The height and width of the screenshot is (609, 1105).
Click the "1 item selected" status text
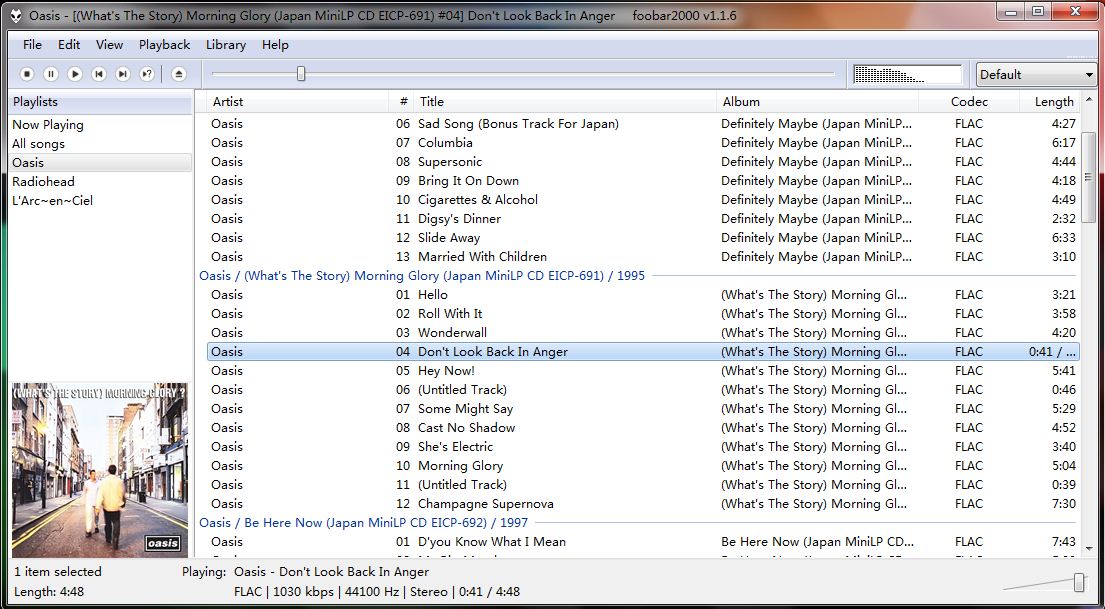coord(58,572)
